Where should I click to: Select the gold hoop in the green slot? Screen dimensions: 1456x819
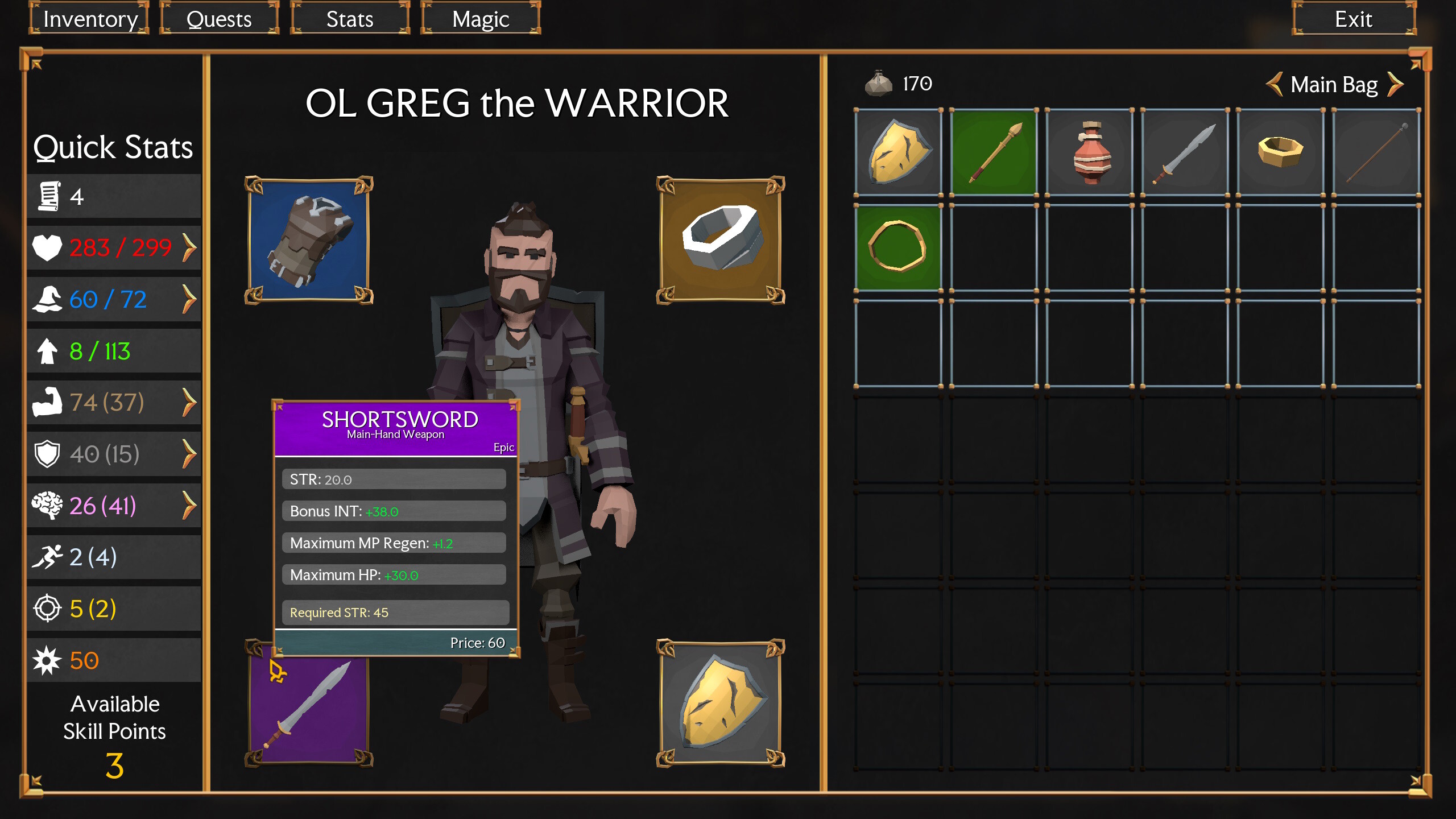pos(899,248)
